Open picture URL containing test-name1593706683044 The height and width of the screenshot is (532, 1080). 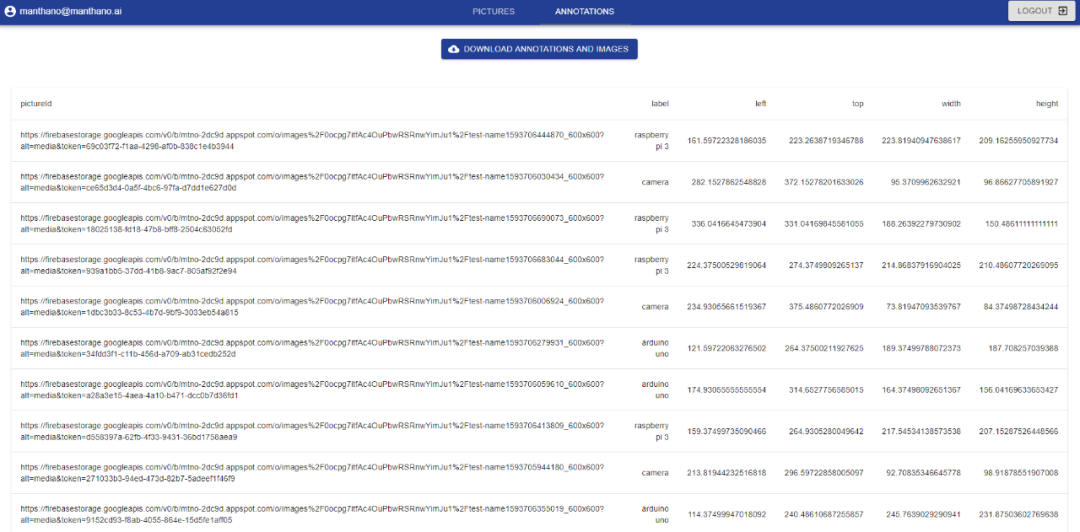click(313, 265)
